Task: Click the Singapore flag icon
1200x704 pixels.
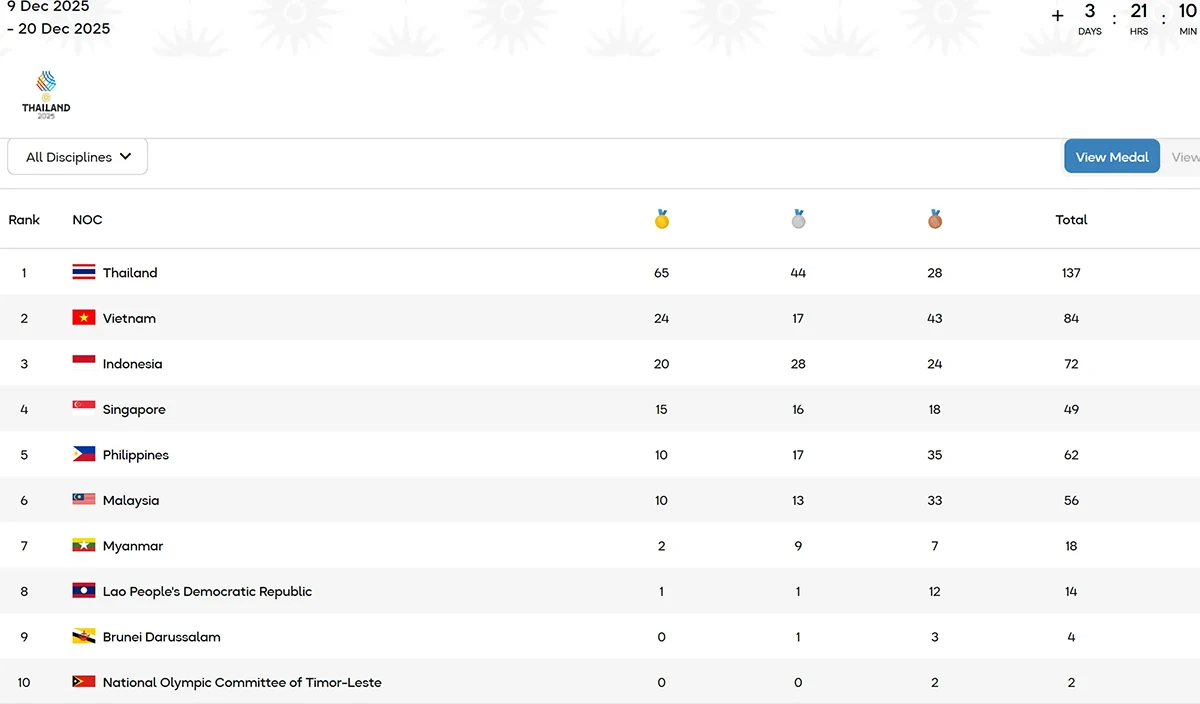Action: (x=84, y=409)
